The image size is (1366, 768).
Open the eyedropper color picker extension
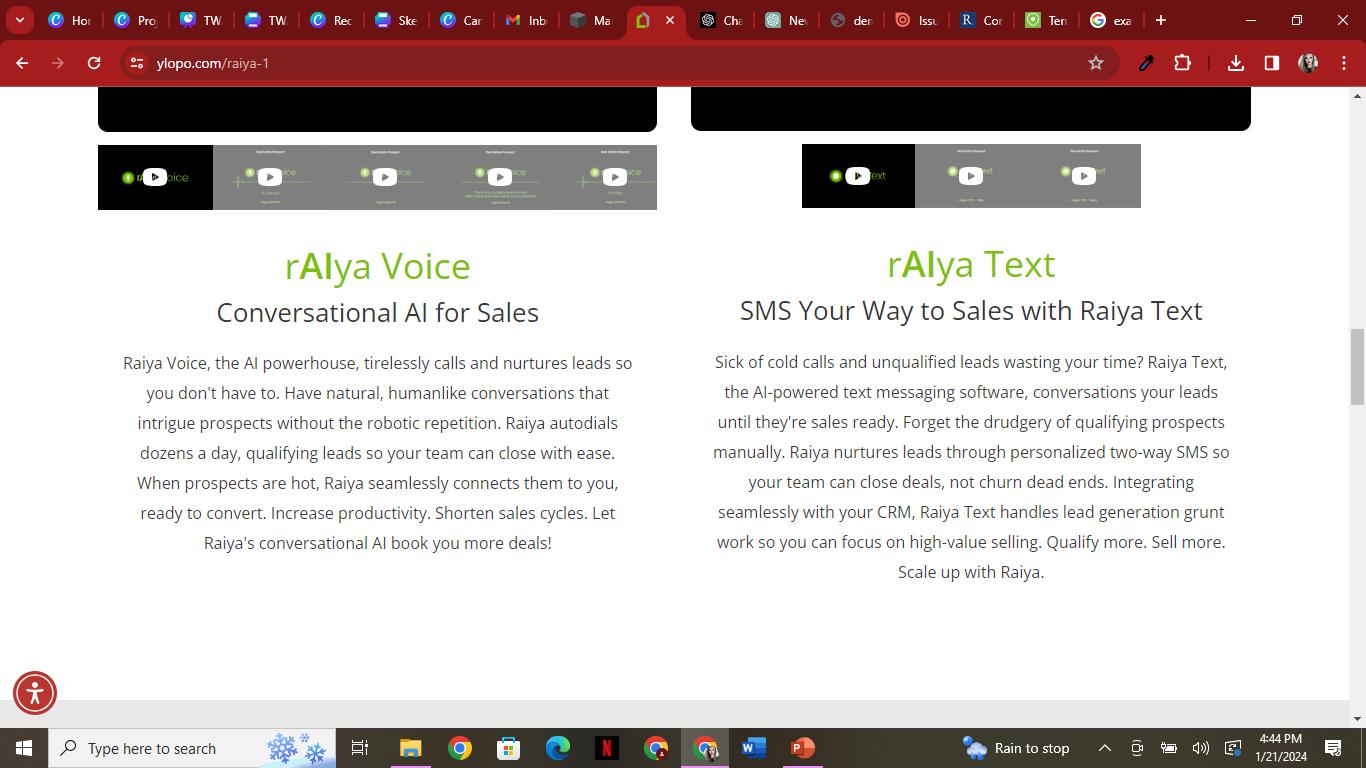[1147, 63]
